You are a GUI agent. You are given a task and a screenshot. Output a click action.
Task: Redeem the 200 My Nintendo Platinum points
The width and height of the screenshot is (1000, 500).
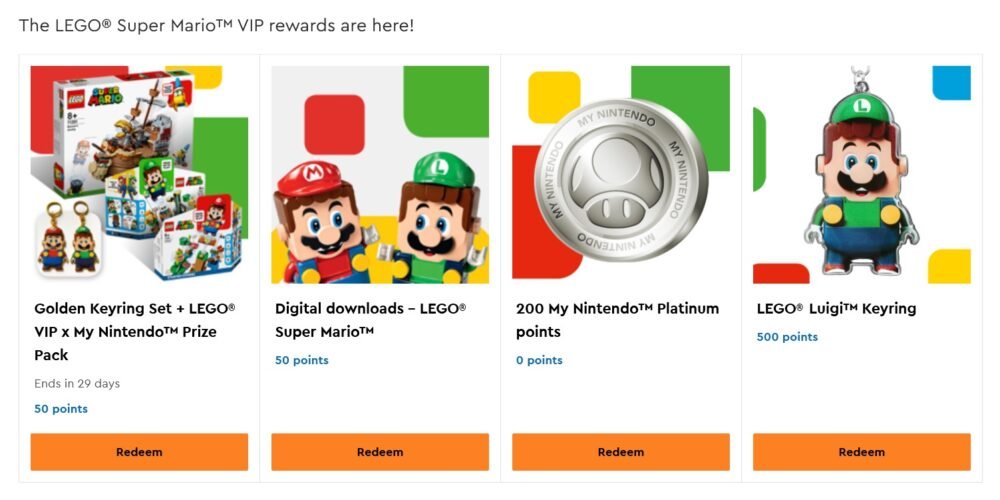point(621,452)
